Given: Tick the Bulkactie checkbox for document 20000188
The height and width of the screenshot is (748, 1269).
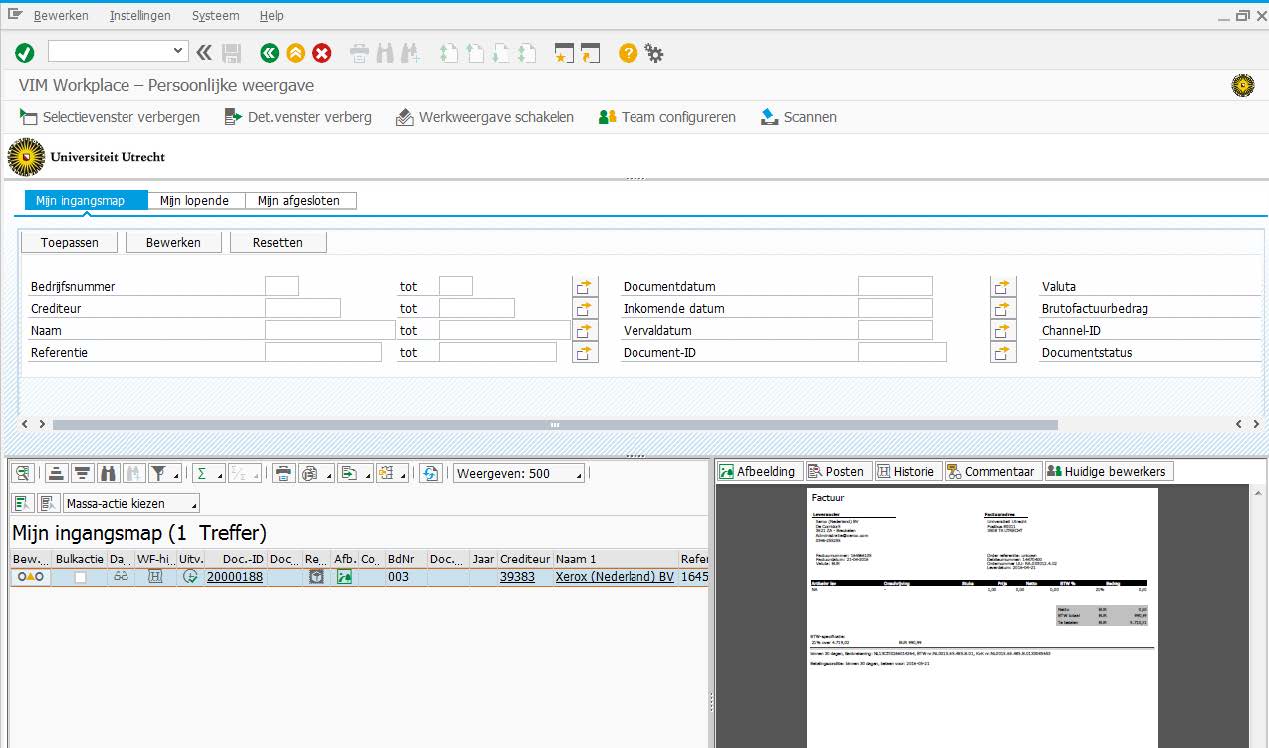Looking at the screenshot, I should coord(80,577).
